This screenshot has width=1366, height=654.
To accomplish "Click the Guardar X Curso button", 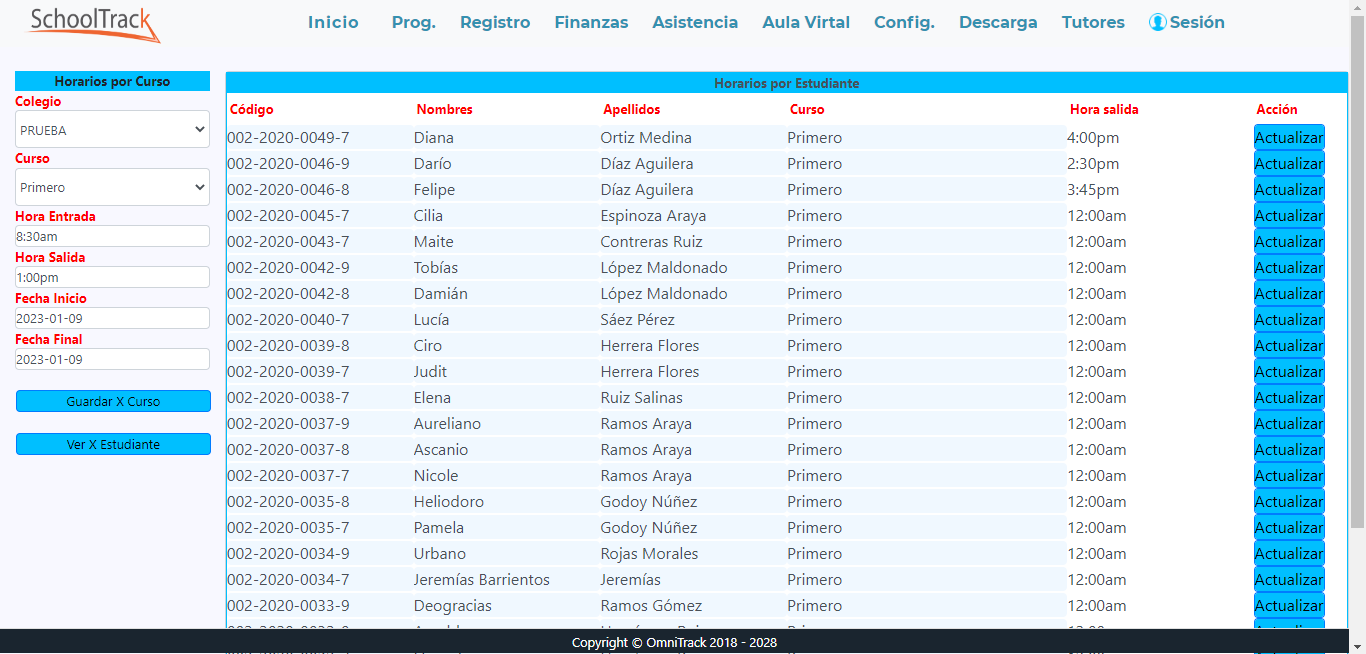I will pyautogui.click(x=113, y=401).
